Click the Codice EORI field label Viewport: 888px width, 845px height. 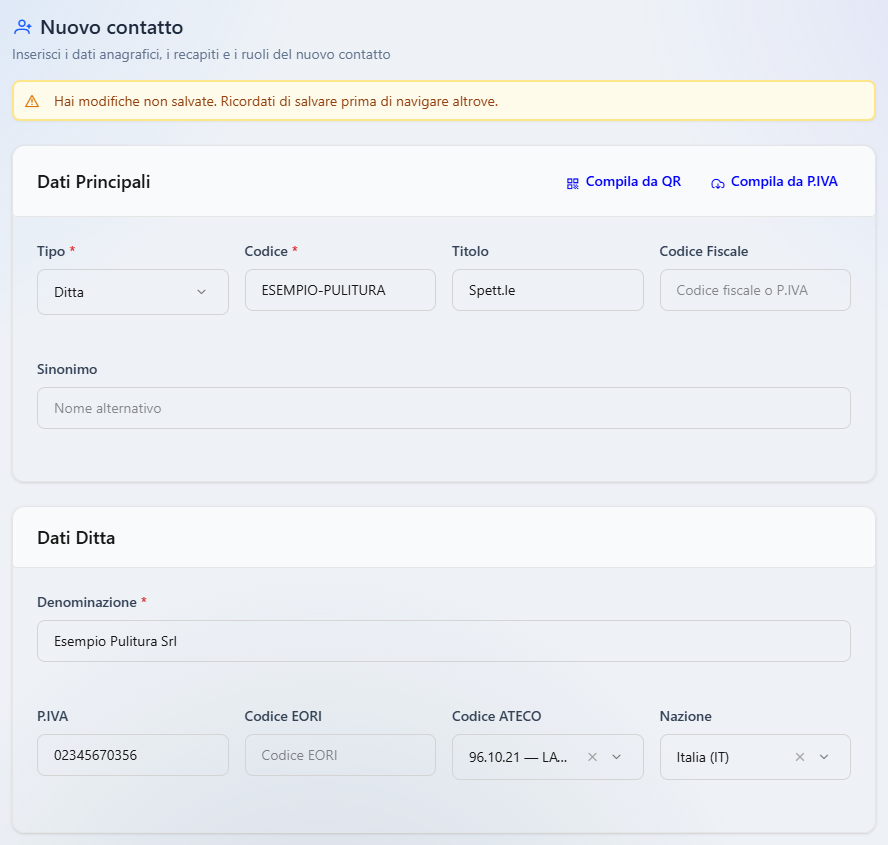point(283,716)
